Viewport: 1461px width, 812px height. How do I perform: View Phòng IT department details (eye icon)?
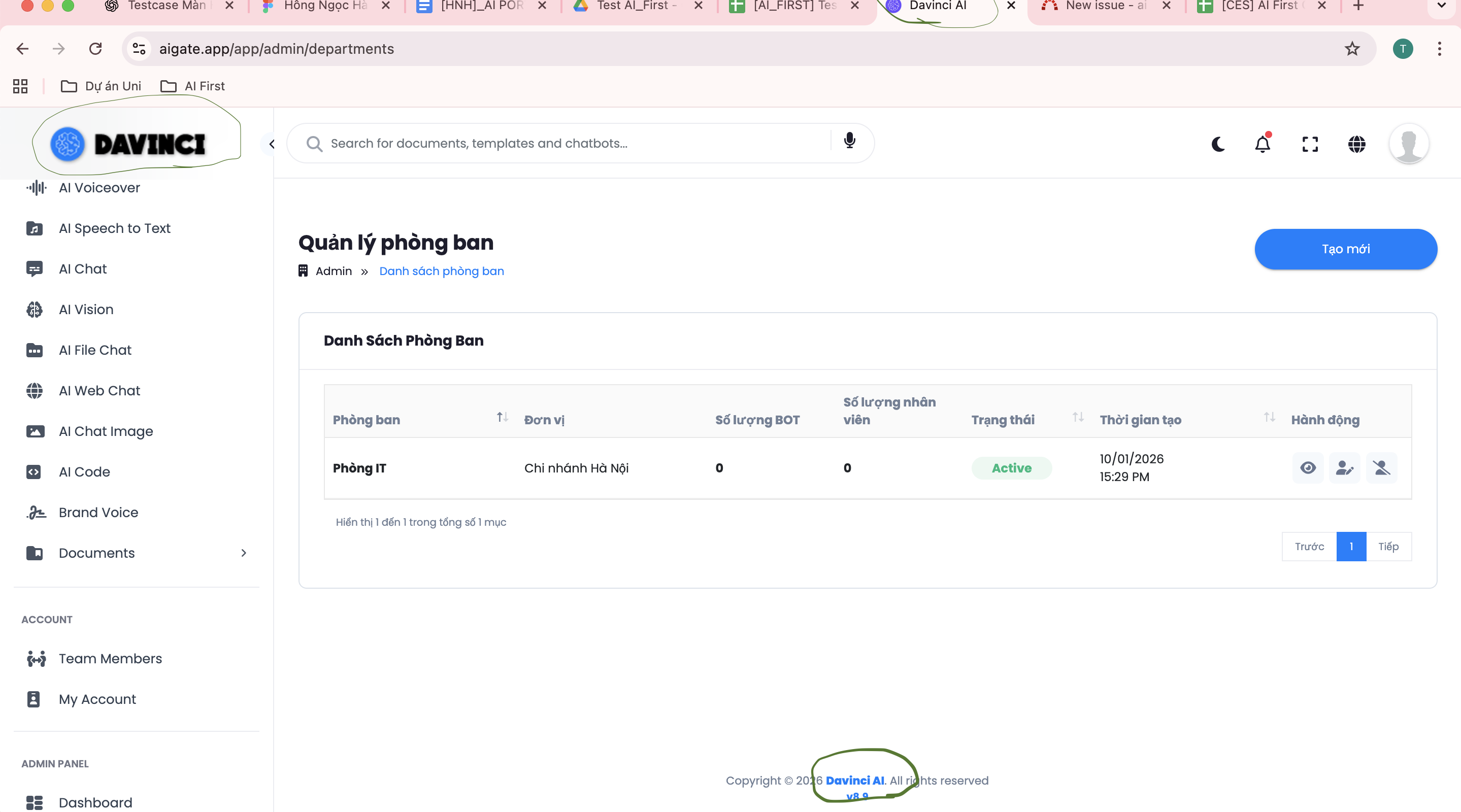(1308, 468)
